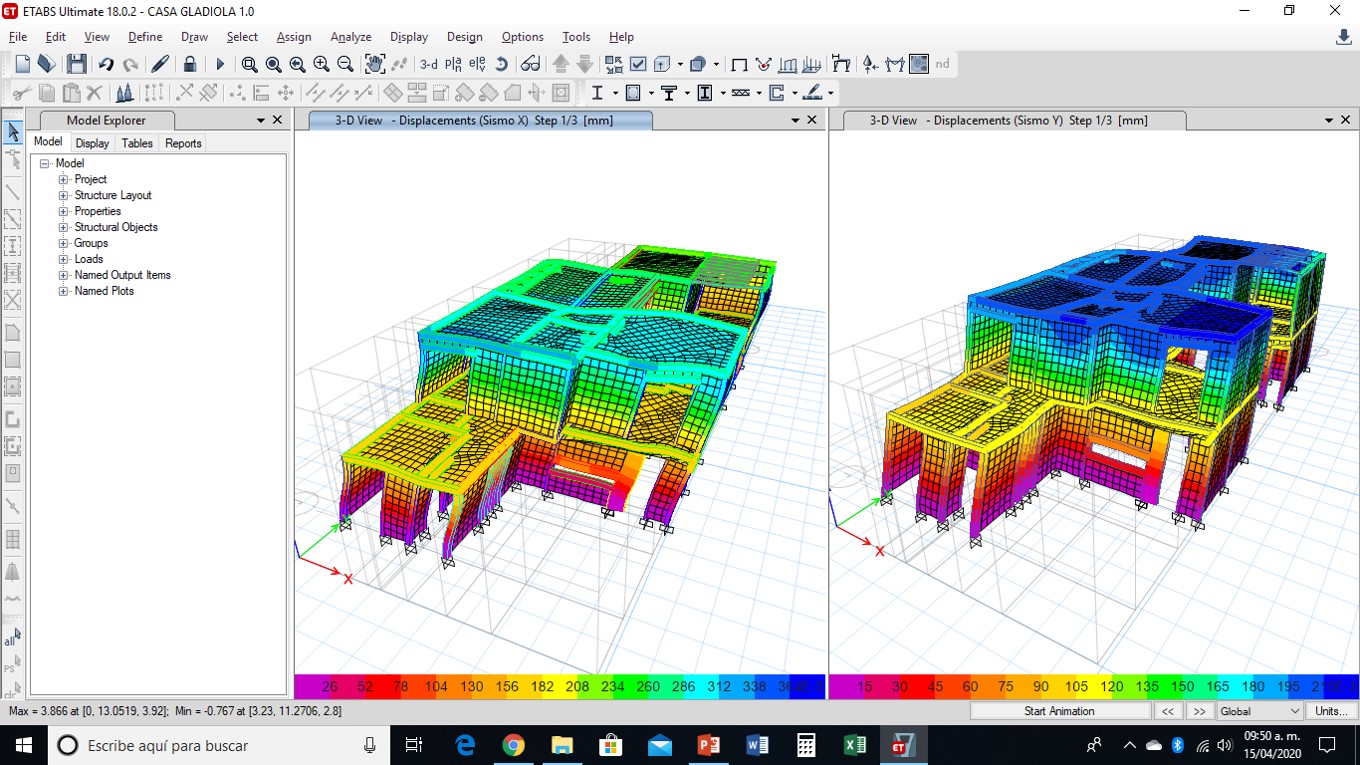Toggle the Set Display Options checkmark icon
The image size is (1360, 765).
[638, 64]
